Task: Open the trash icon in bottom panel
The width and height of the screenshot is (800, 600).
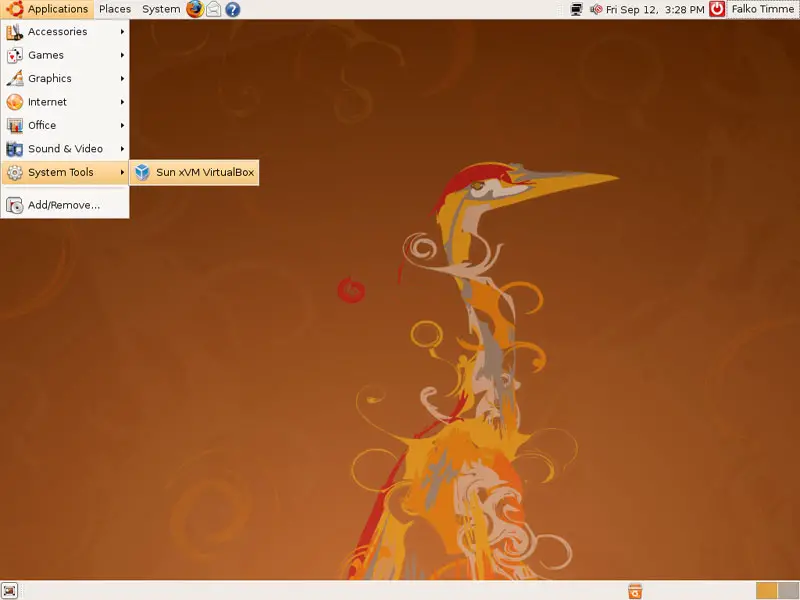Action: click(x=635, y=591)
